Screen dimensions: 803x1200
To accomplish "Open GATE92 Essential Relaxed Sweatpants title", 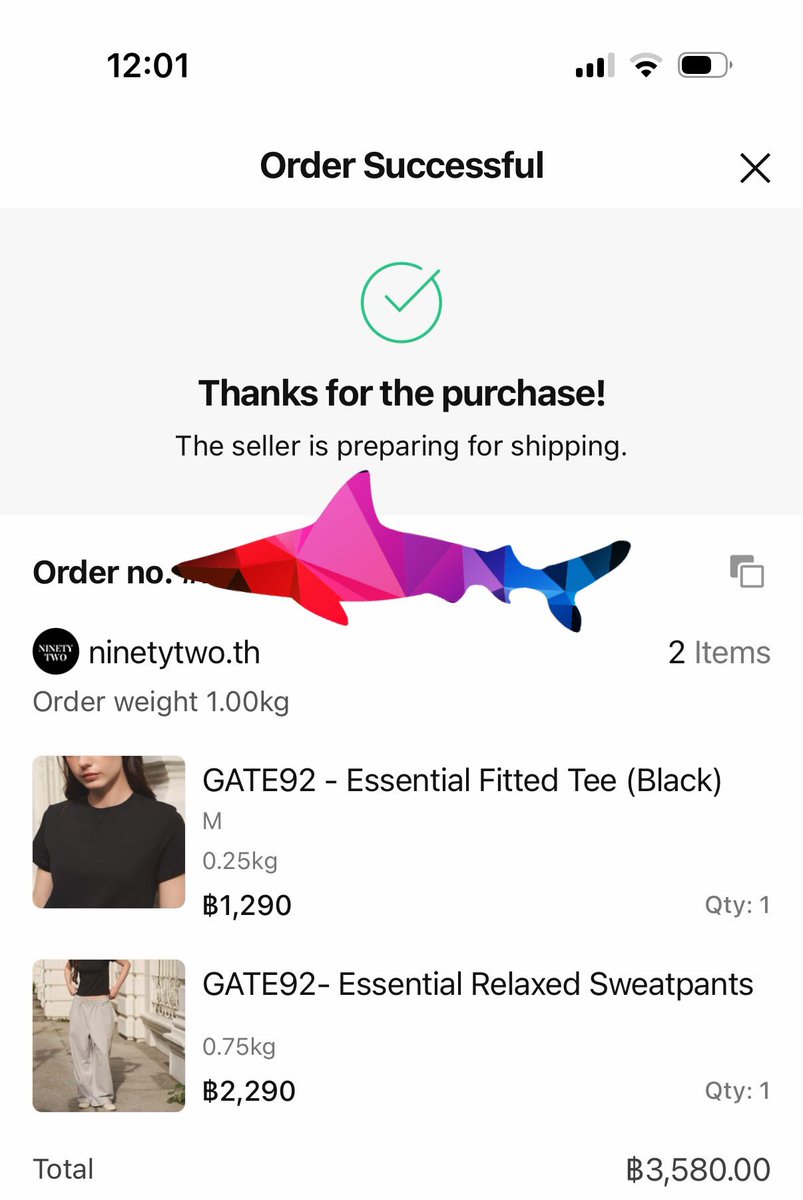I will 478,984.
